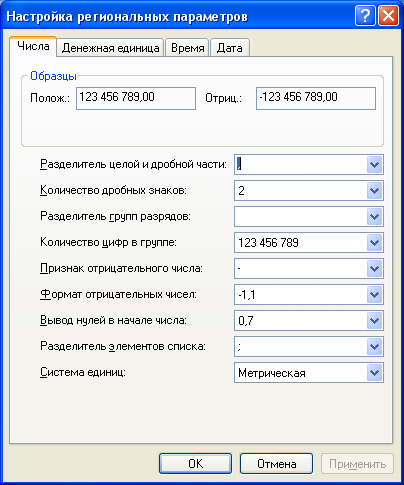Image resolution: width=404 pixels, height=485 pixels.
Task: Click the negative sample number field
Action: click(x=316, y=98)
